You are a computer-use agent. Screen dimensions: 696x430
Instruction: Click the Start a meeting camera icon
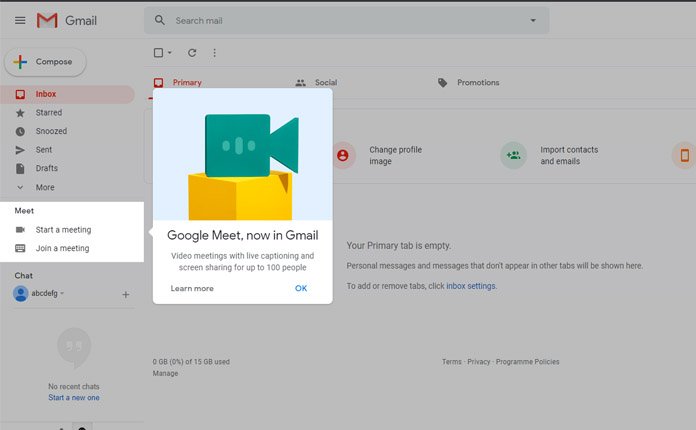[x=20, y=230]
